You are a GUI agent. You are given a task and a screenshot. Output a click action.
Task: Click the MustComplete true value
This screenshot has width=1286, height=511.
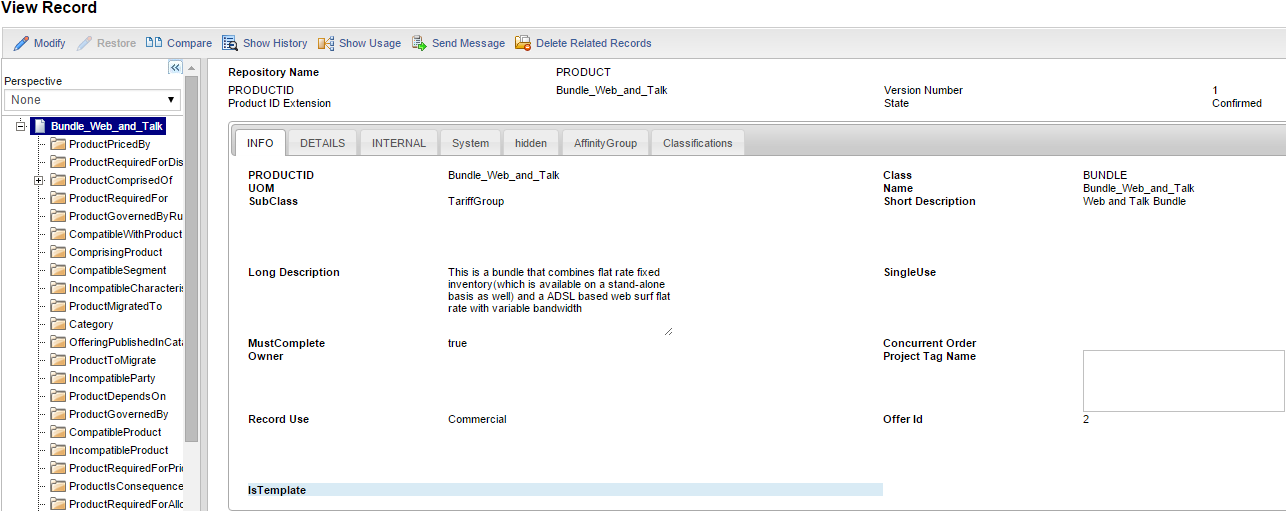point(457,343)
